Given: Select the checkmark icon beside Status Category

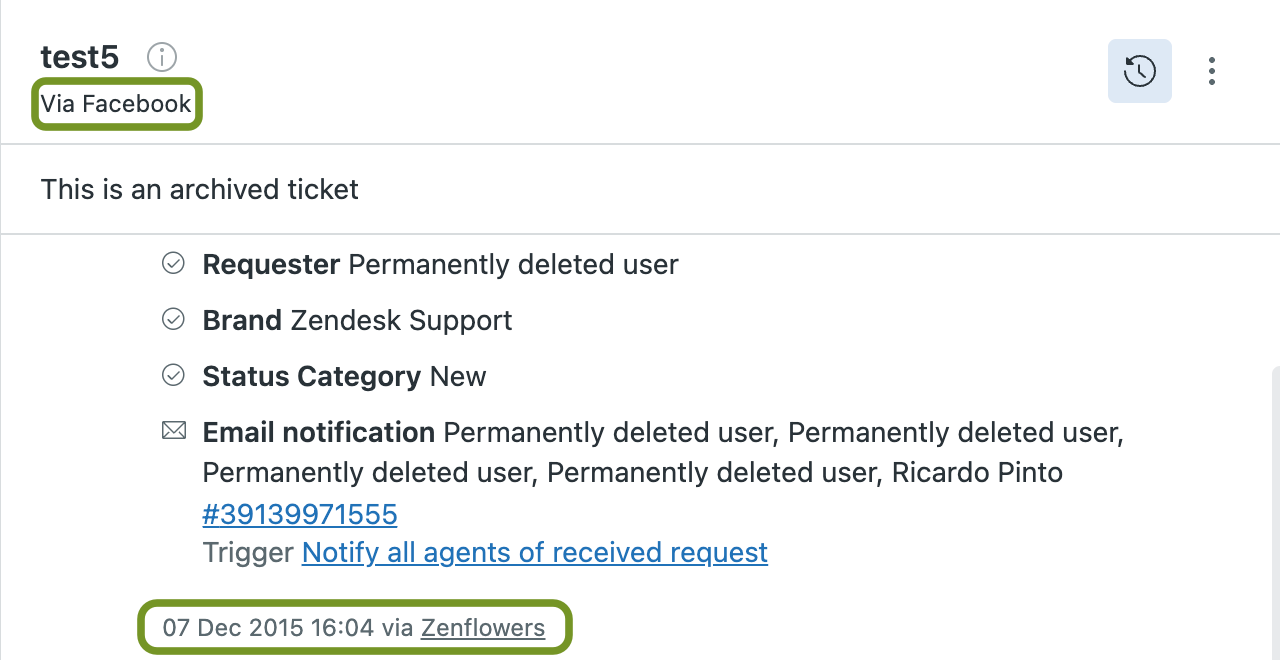Looking at the screenshot, I should [173, 375].
